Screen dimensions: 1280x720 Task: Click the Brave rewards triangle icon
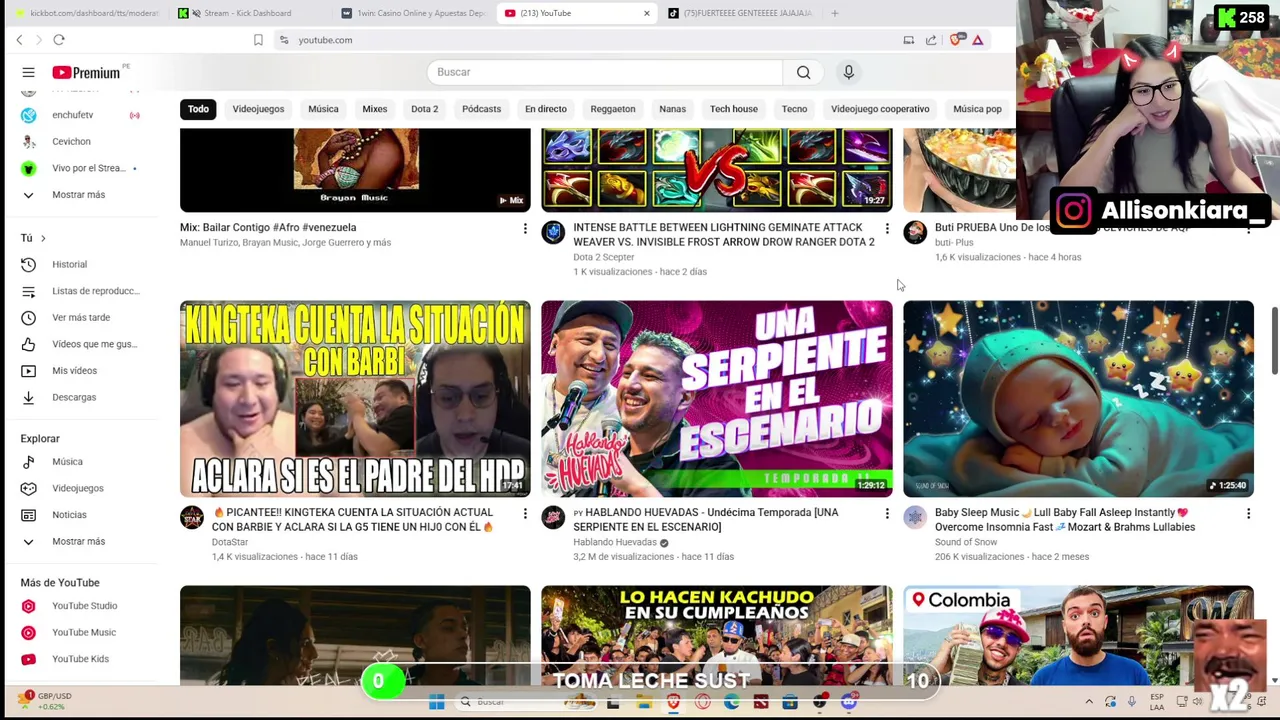977,40
